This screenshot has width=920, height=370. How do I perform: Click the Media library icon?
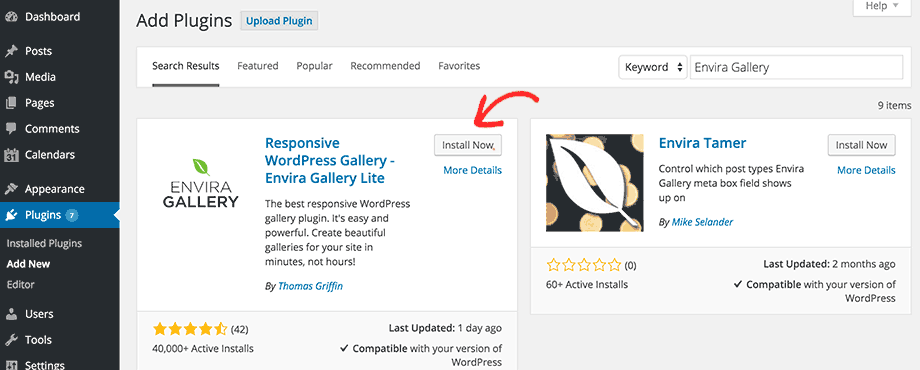click(x=11, y=77)
